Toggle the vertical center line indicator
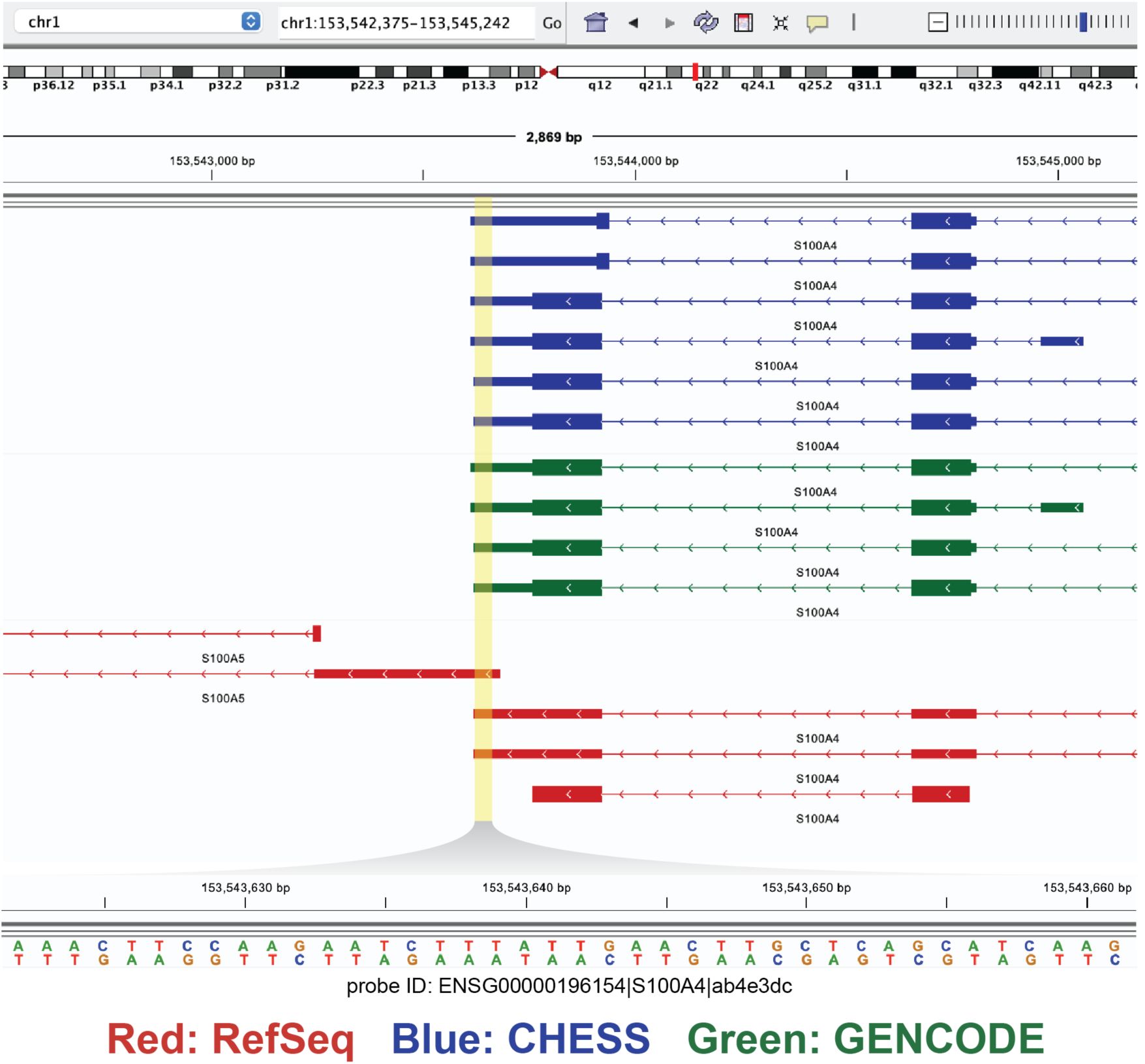This screenshot has height=1064, width=1145. click(853, 23)
